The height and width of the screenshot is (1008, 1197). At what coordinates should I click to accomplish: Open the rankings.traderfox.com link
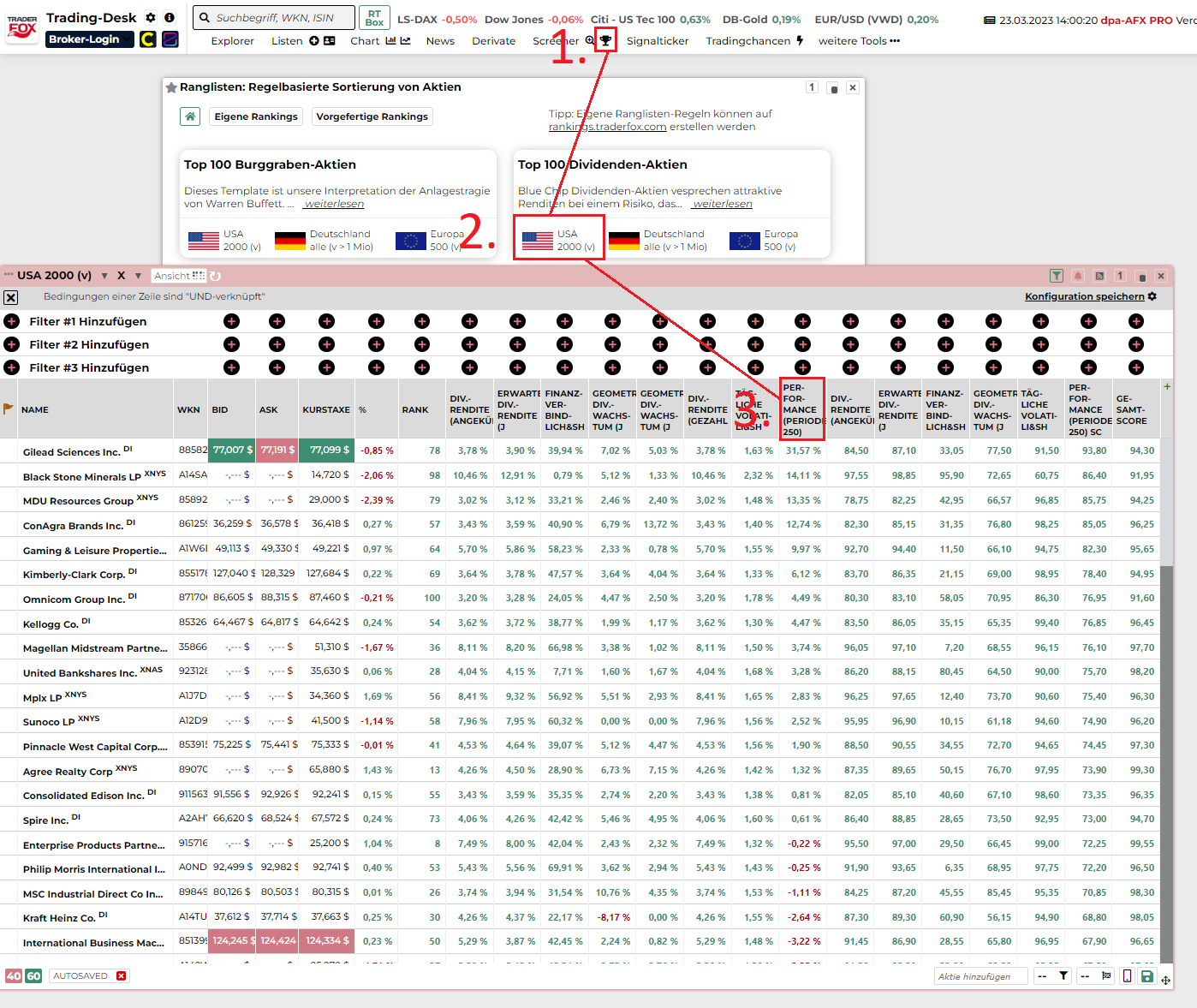tap(607, 127)
